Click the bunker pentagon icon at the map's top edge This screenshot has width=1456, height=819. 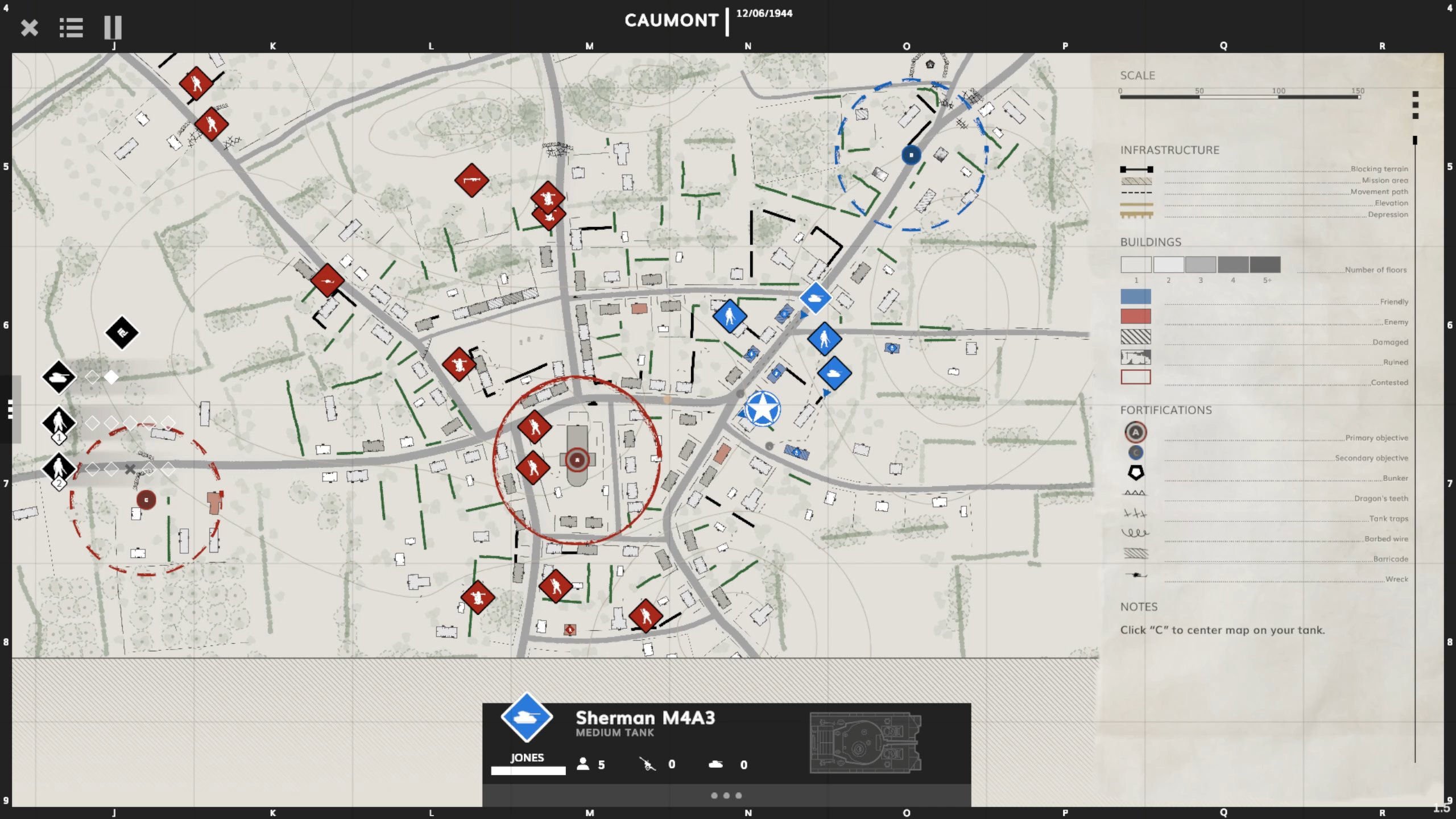(930, 64)
